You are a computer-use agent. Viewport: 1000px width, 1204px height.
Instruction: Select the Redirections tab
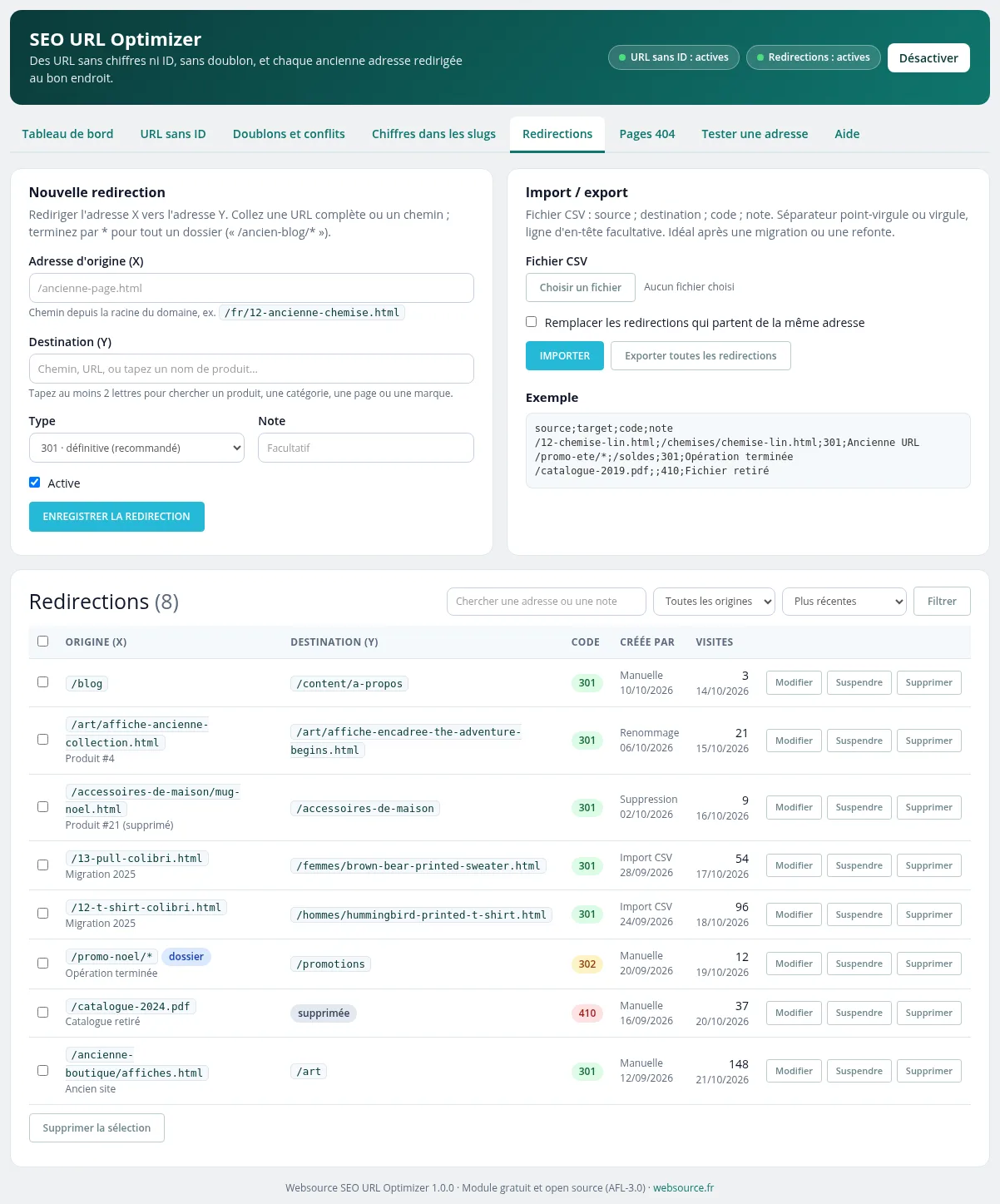557,134
